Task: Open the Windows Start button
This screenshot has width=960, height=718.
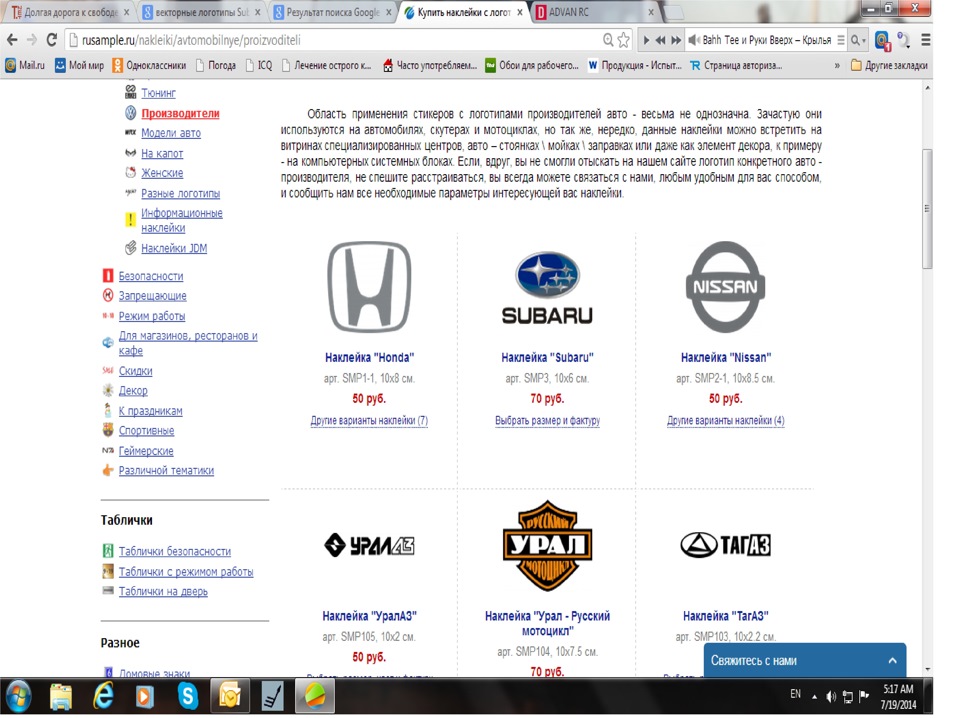Action: point(19,697)
